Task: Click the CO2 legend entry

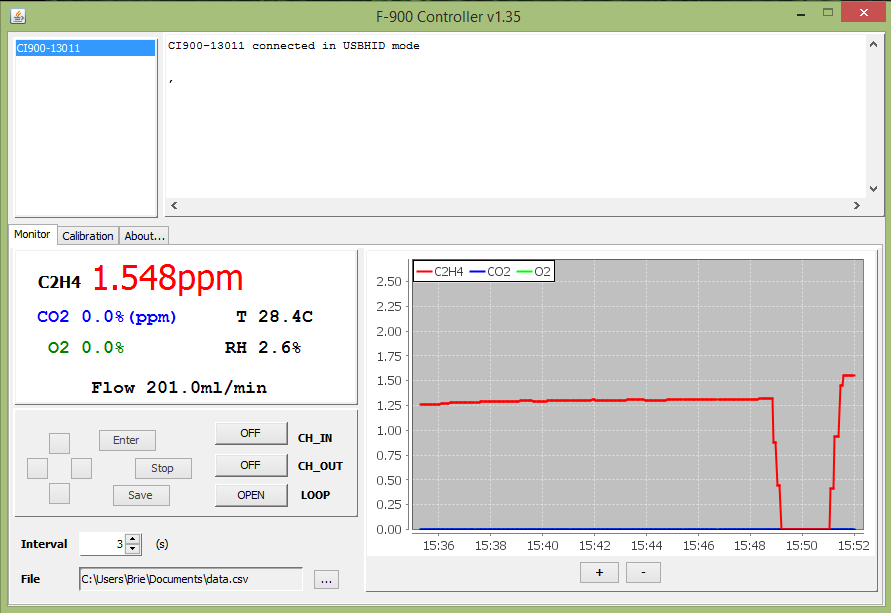Action: 490,272
